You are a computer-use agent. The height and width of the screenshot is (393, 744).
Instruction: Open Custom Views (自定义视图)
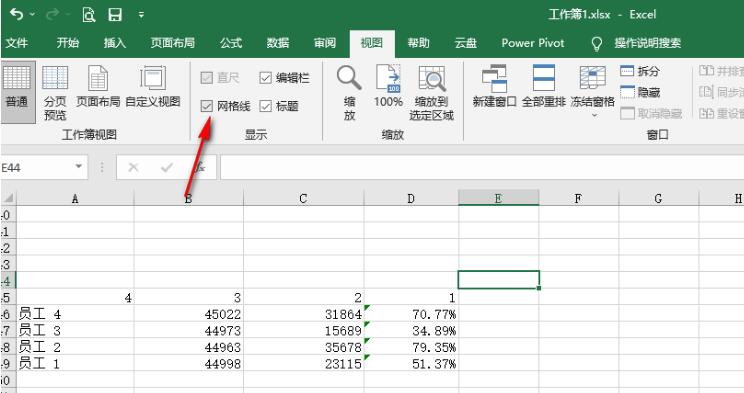(x=153, y=86)
